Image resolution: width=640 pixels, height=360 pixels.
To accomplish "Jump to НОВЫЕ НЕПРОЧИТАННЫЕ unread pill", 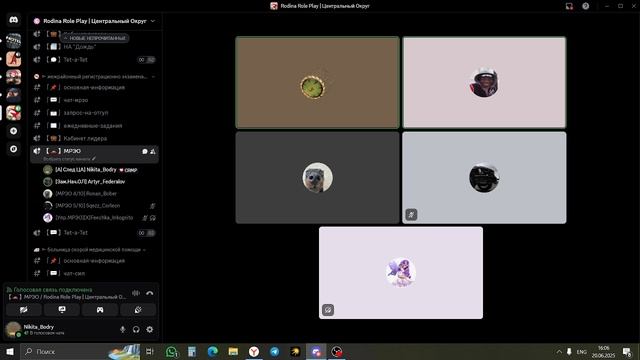I will click(94, 38).
